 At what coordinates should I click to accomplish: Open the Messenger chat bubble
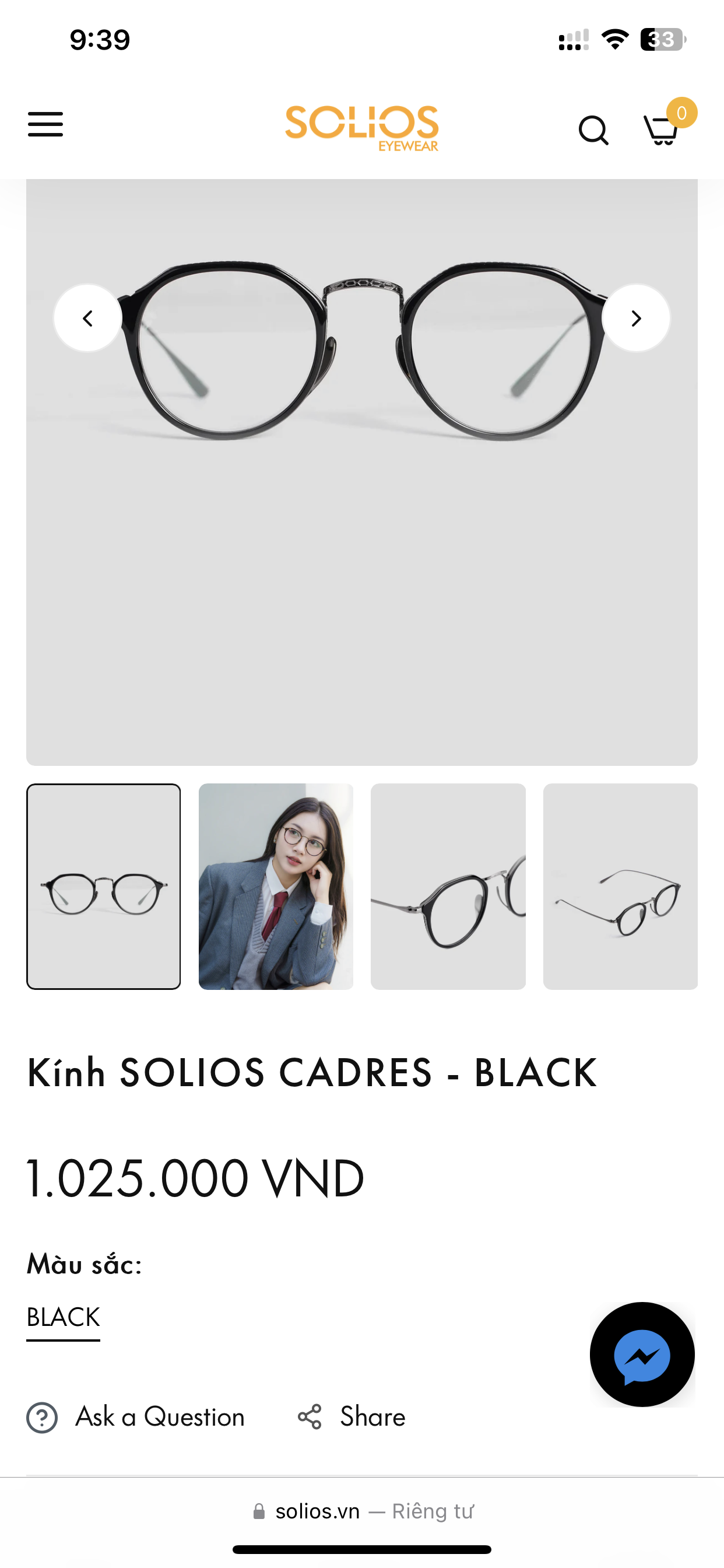point(642,1354)
